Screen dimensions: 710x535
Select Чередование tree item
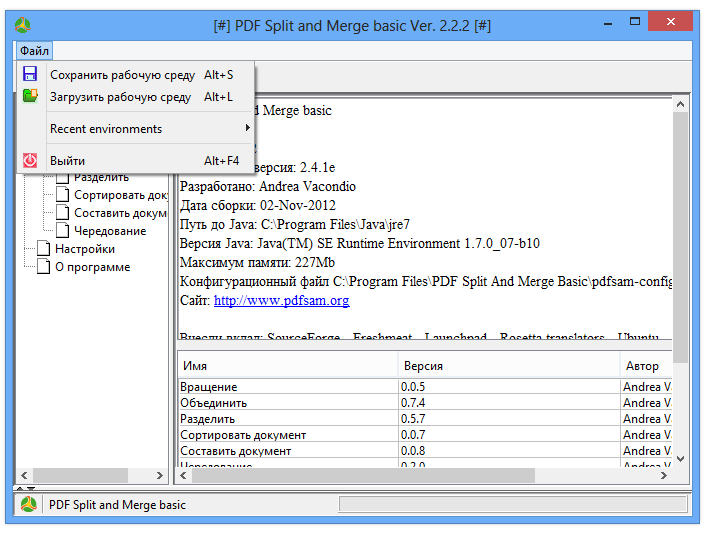tap(110, 231)
